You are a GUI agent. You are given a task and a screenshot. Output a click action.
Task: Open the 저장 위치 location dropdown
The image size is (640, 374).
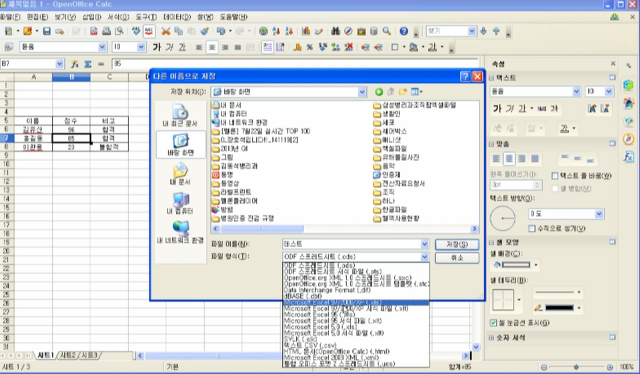click(362, 92)
